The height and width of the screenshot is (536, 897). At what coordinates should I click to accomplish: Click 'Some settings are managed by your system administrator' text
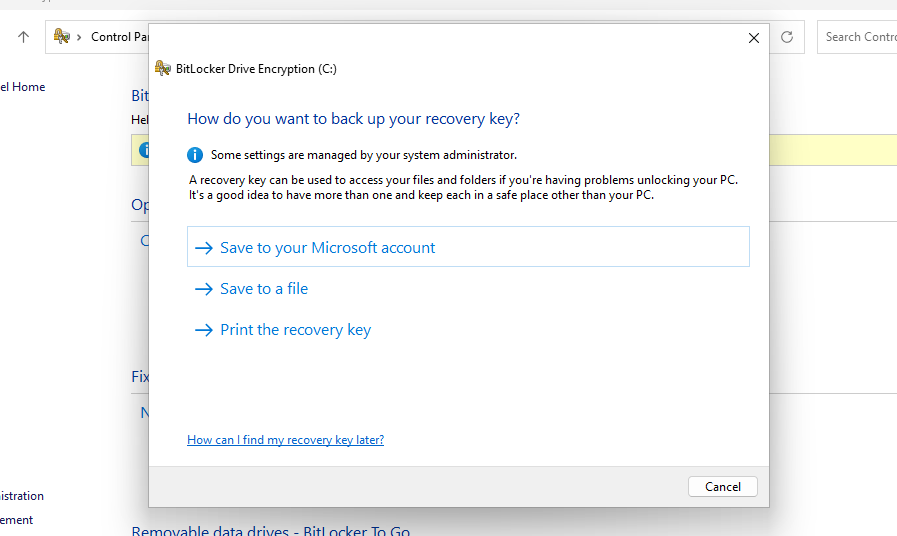[364, 155]
